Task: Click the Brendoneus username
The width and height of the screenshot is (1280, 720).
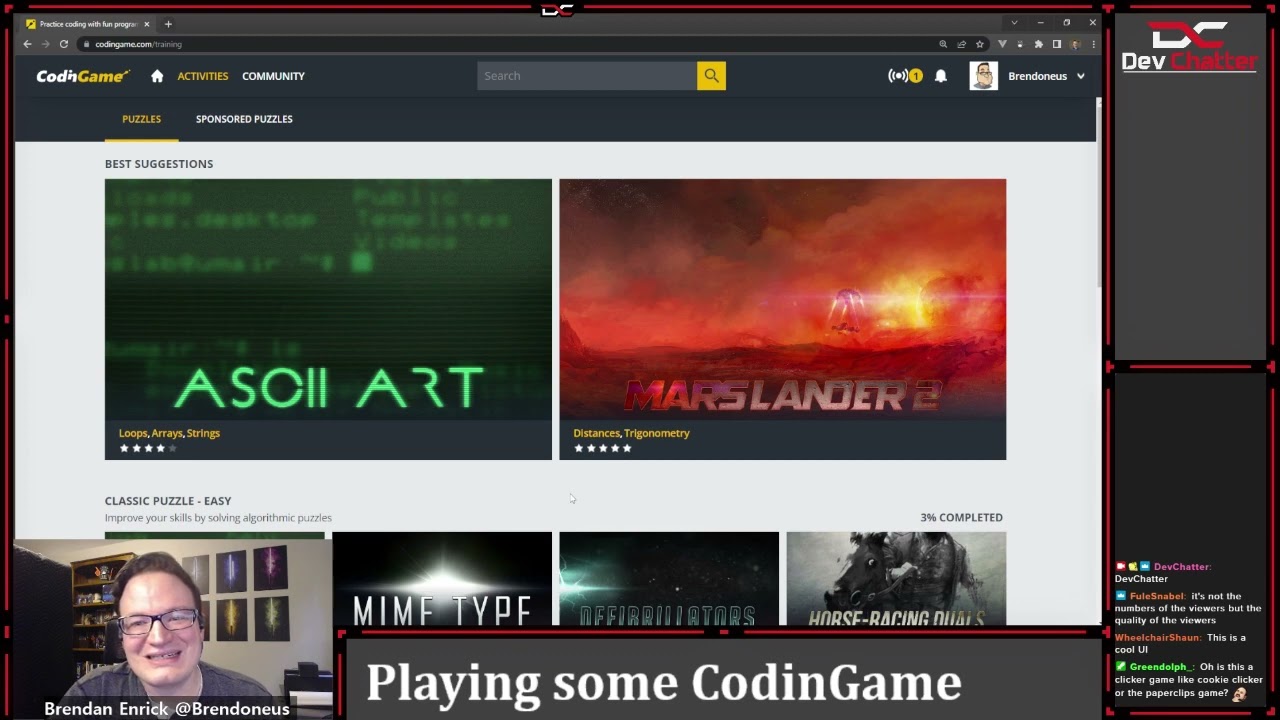Action: (1037, 76)
